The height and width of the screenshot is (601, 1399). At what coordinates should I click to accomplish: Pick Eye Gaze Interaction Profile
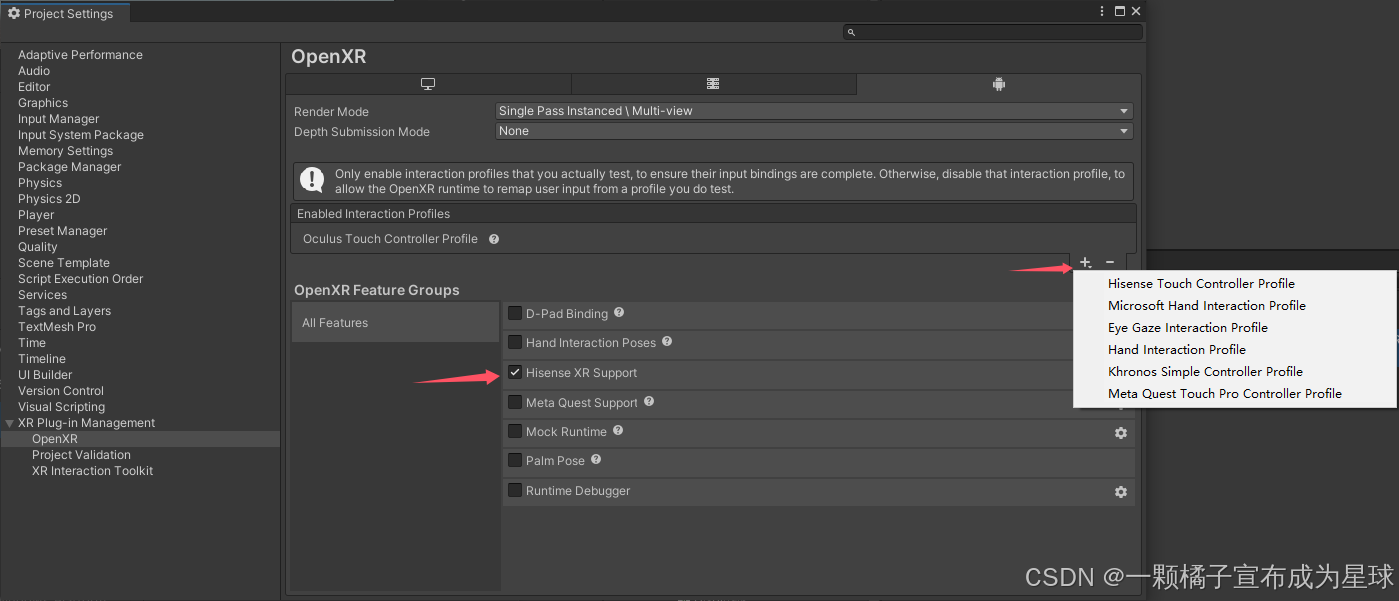click(x=1188, y=328)
